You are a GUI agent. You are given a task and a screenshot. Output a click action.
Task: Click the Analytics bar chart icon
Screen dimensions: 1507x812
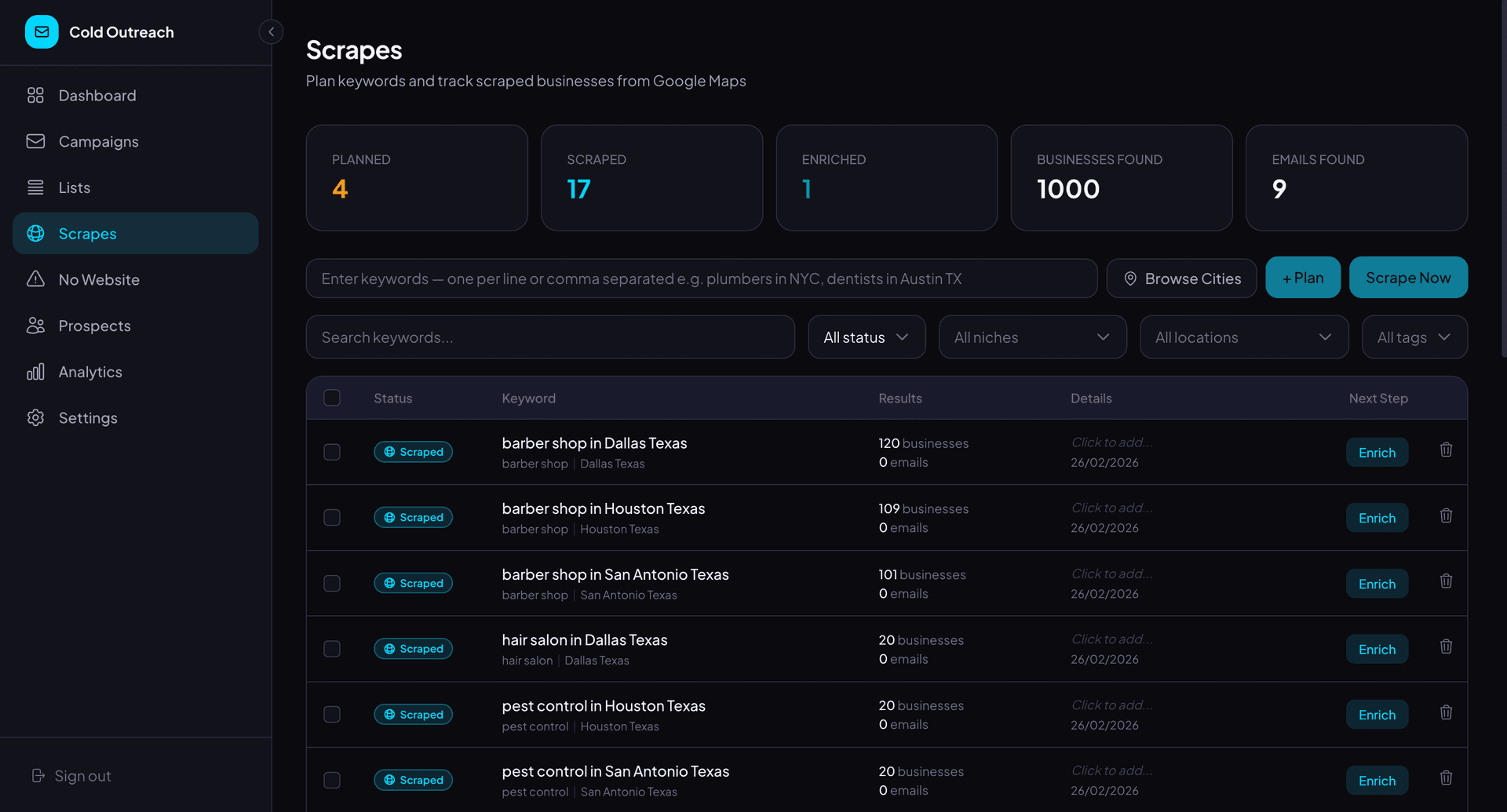[35, 372]
